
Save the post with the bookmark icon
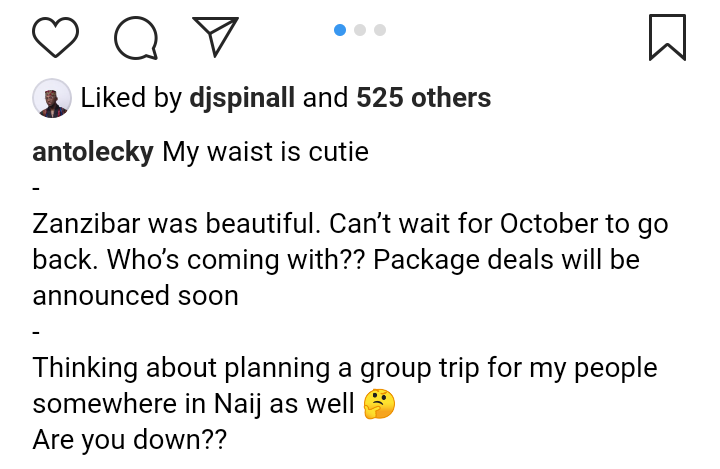(667, 37)
